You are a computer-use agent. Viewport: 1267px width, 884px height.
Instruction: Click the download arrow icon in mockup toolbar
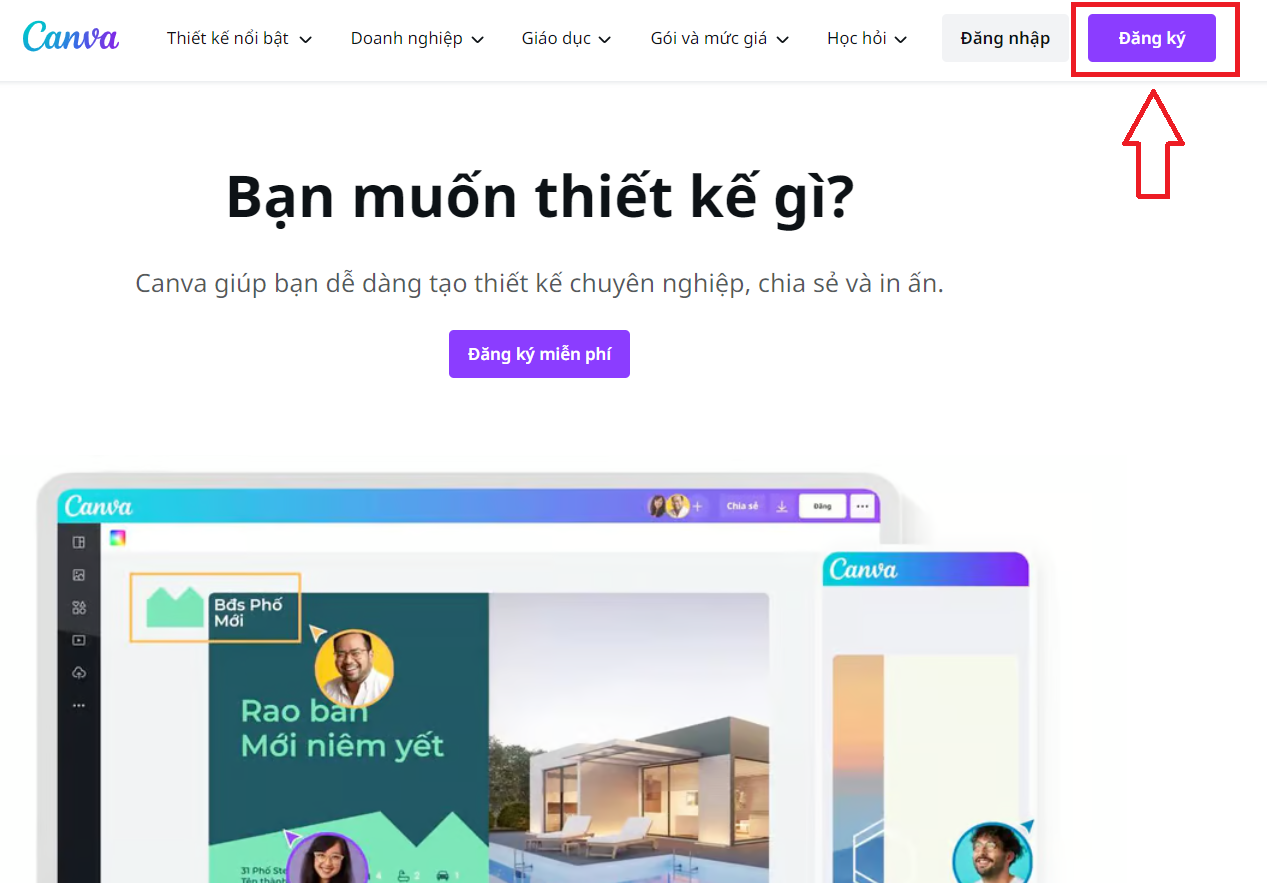click(x=782, y=507)
